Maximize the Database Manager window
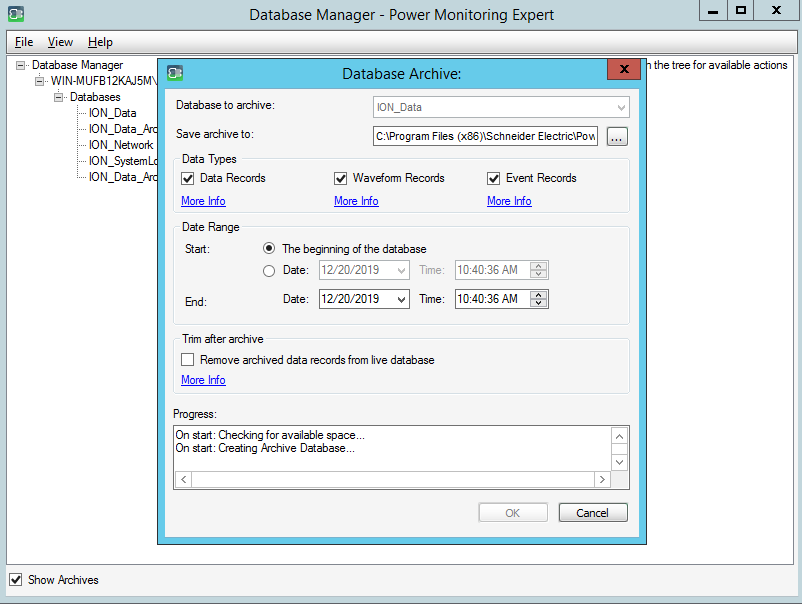The width and height of the screenshot is (802, 605). click(740, 10)
